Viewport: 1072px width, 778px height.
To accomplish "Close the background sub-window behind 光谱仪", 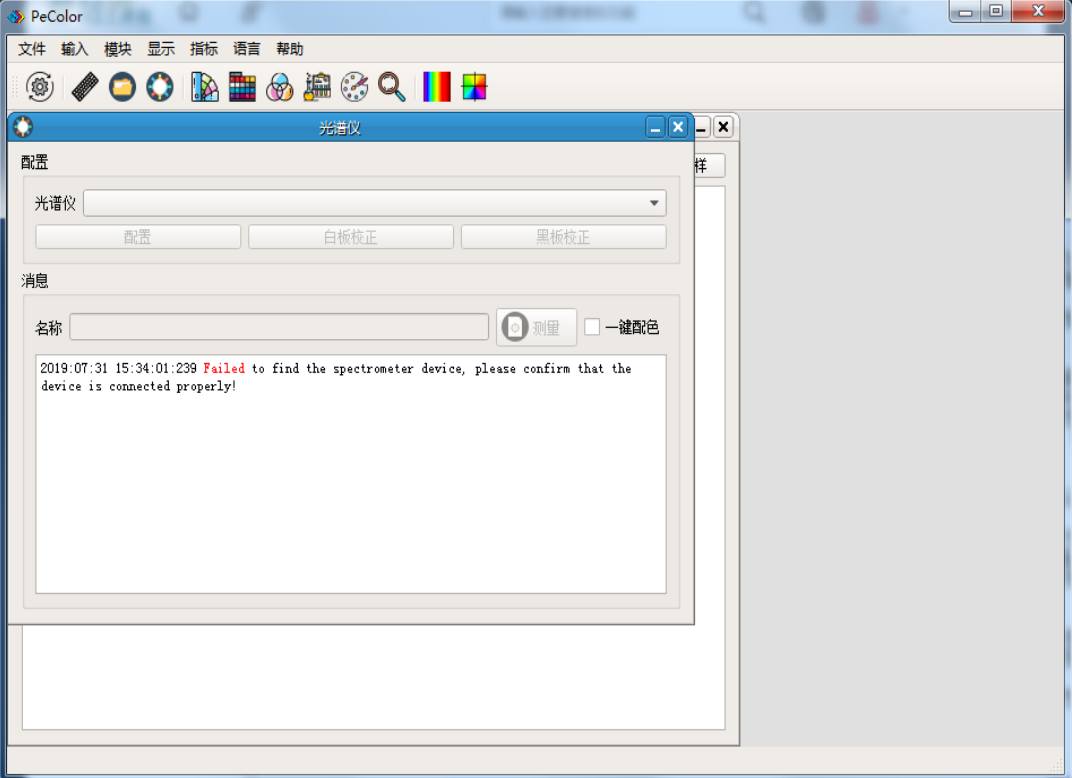I will [723, 127].
